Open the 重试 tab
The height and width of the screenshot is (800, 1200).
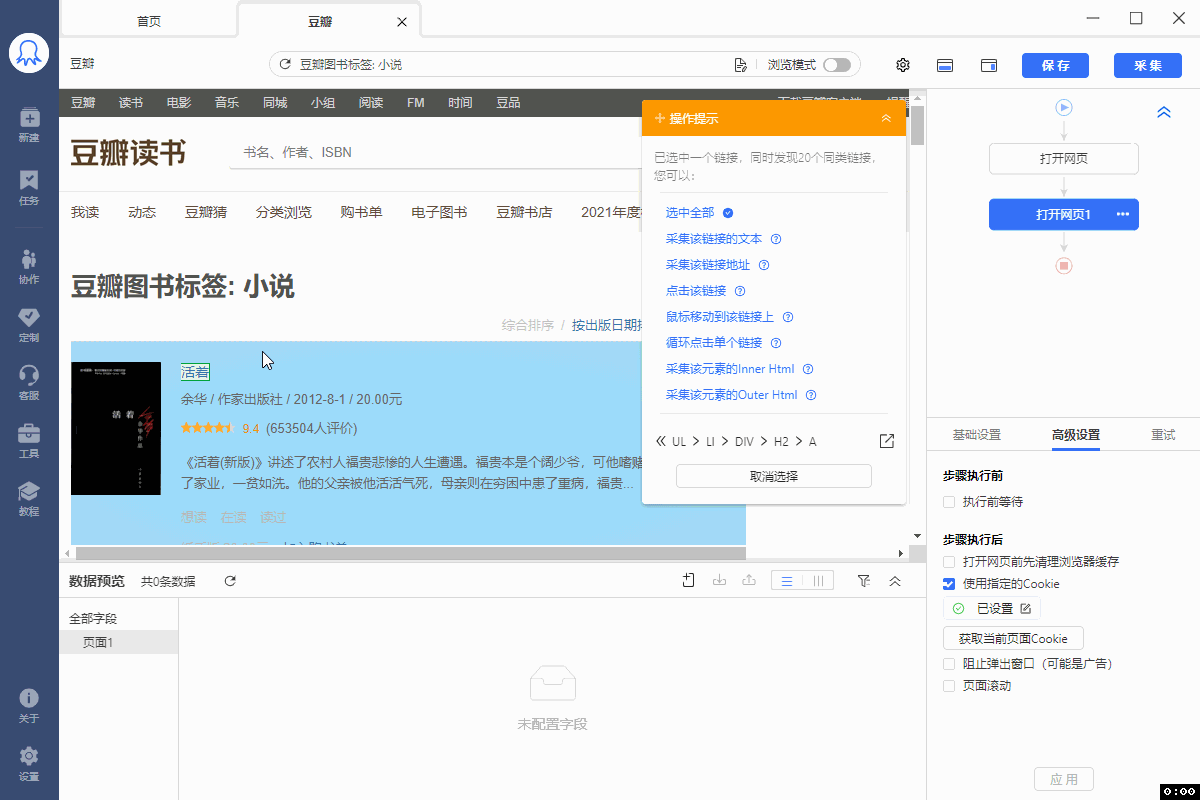click(x=1163, y=435)
